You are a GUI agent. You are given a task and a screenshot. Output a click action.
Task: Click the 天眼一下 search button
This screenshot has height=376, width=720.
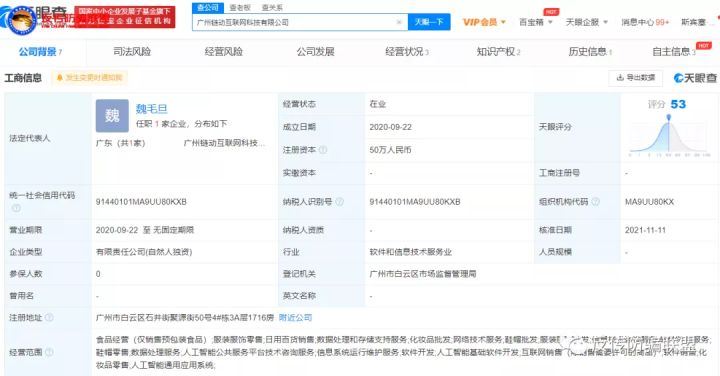pyautogui.click(x=429, y=22)
